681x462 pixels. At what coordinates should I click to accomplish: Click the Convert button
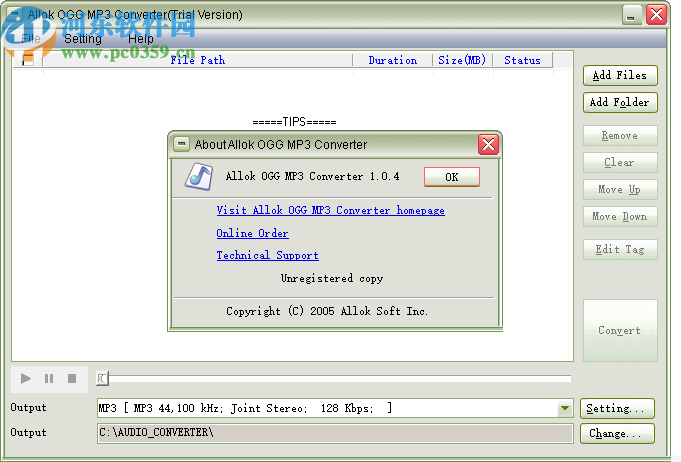(620, 330)
